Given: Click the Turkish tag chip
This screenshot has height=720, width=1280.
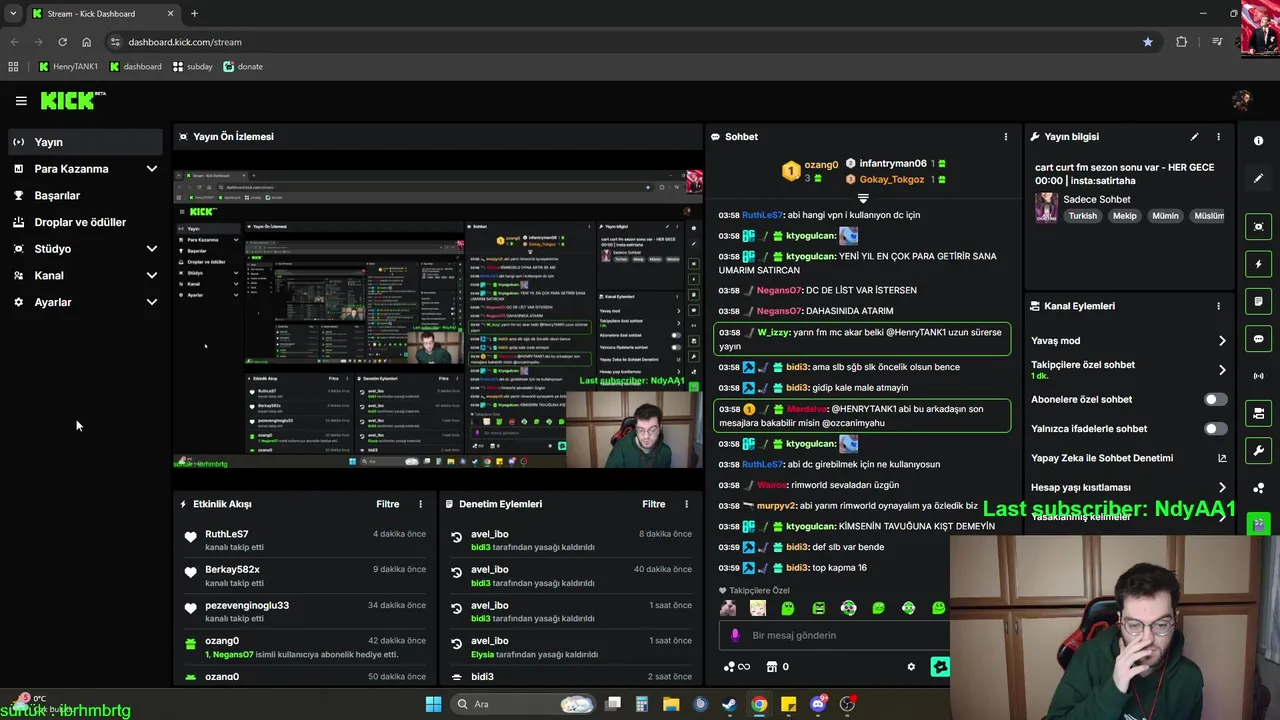Looking at the screenshot, I should point(1082,216).
